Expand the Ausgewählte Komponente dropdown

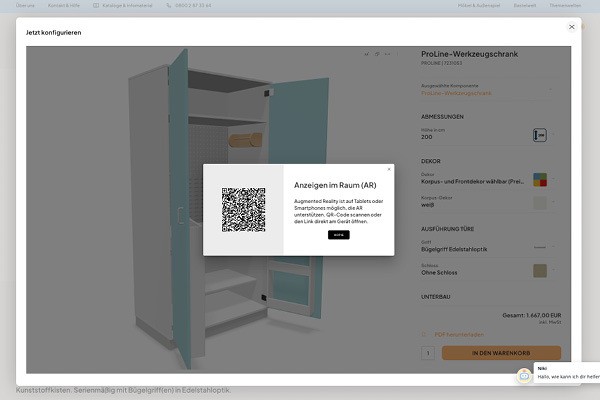coord(551,90)
